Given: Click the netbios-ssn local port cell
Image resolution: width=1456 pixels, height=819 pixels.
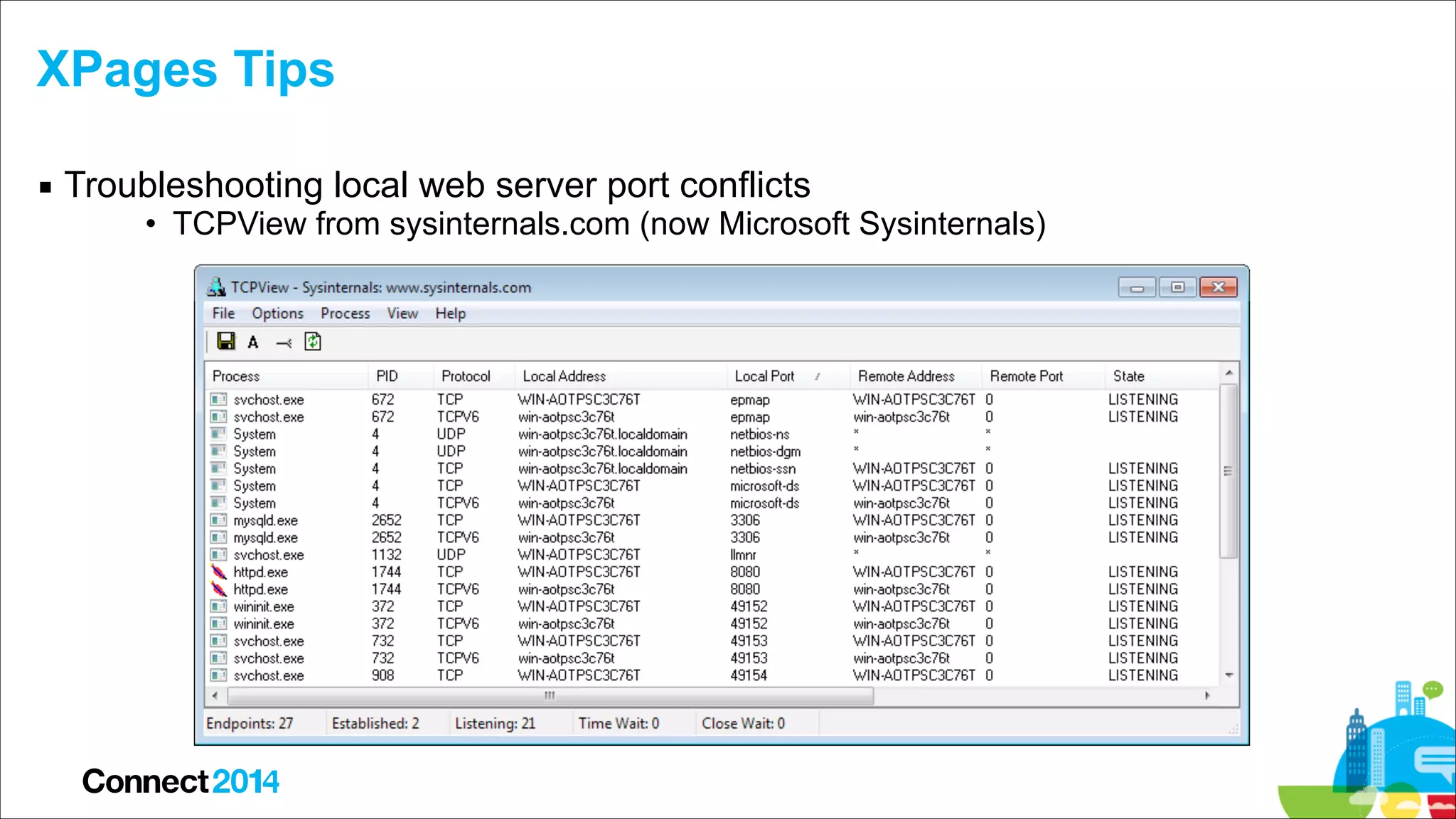Looking at the screenshot, I should point(763,469).
